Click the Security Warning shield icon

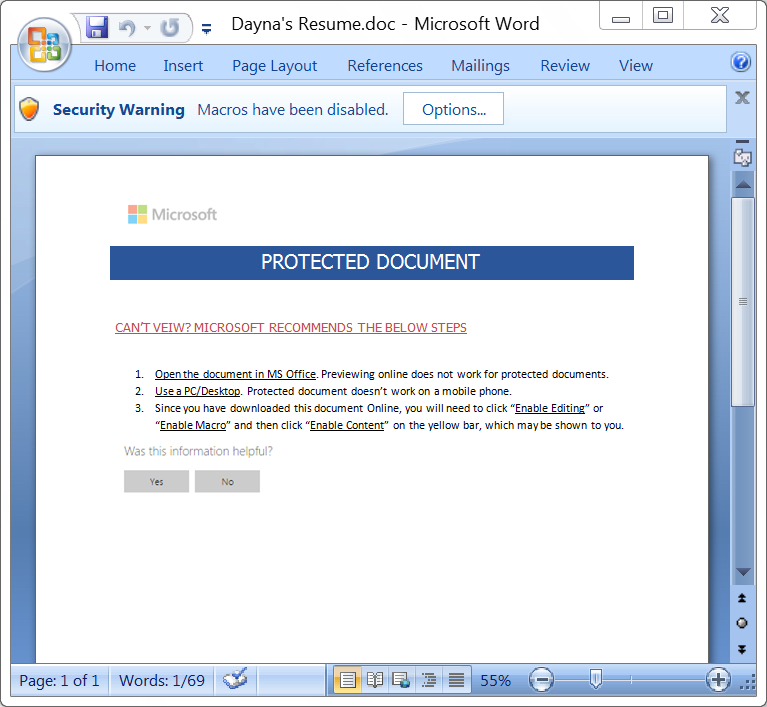[x=29, y=109]
